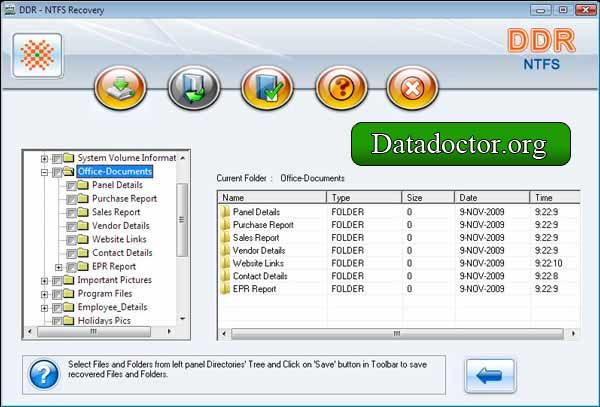Viewport: 600px width, 407px height.
Task: Click the Open drive toolbar icon
Action: pyautogui.click(x=120, y=88)
